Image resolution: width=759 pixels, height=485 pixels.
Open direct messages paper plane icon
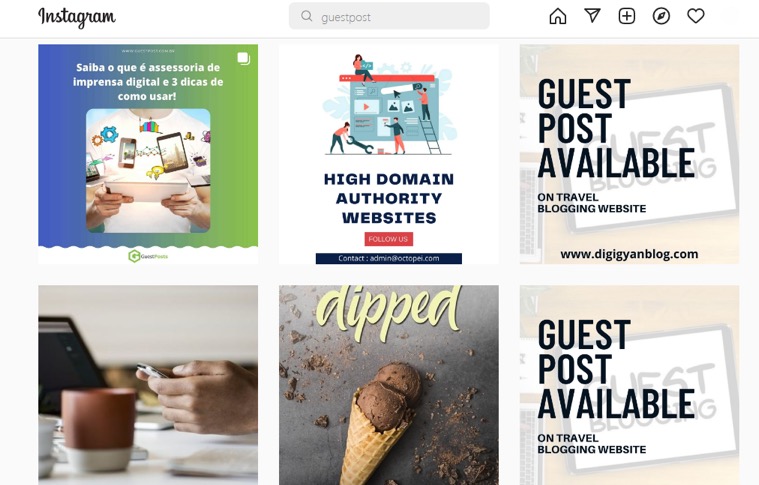coord(592,15)
